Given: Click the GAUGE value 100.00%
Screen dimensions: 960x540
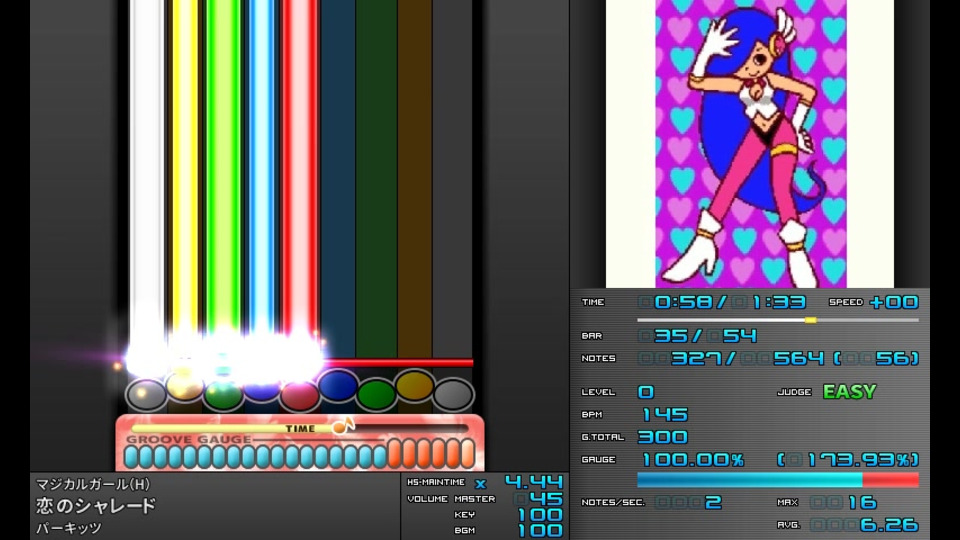Looking at the screenshot, I should coord(692,460).
